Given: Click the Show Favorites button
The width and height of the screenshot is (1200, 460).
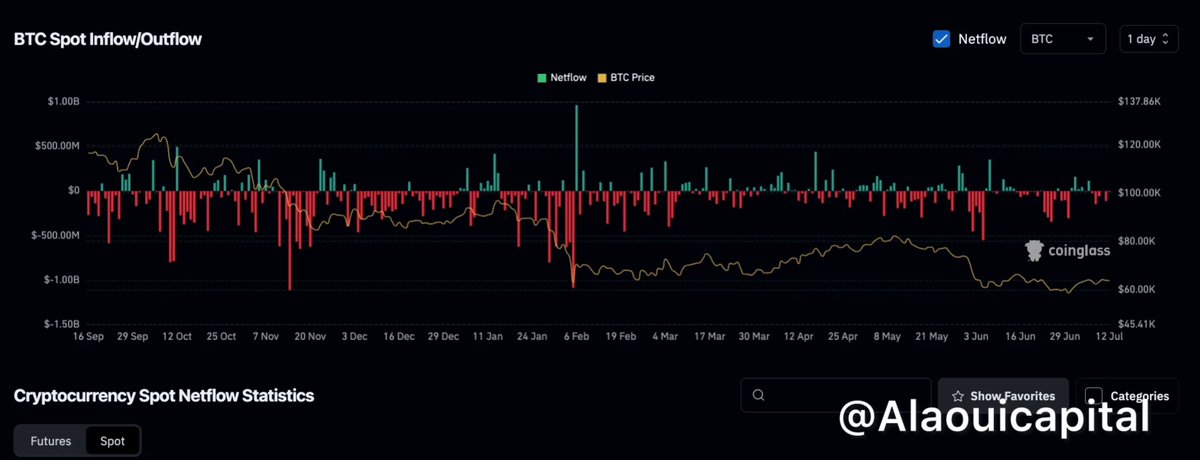Looking at the screenshot, I should [x=1003, y=396].
